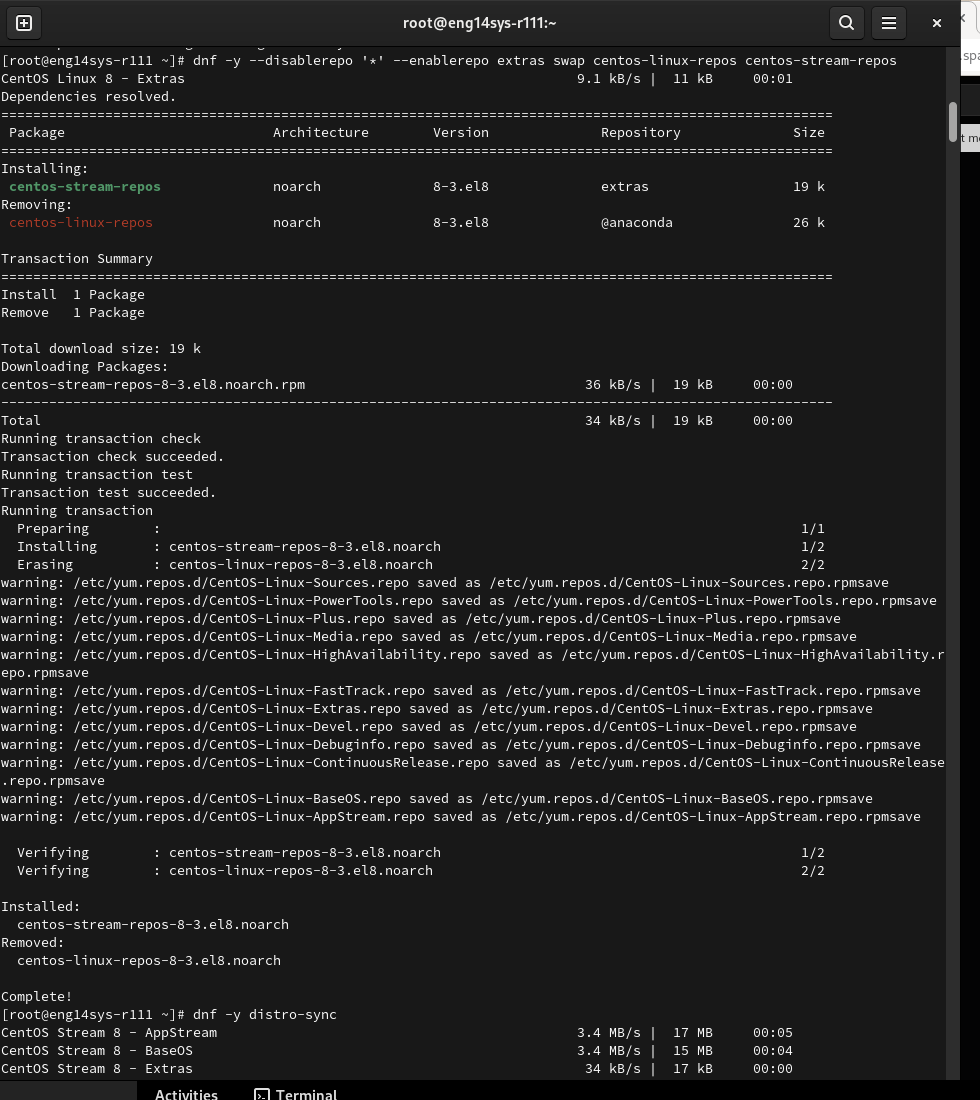This screenshot has width=980, height=1100.
Task: Open the Activities overview
Action: (x=186, y=1094)
